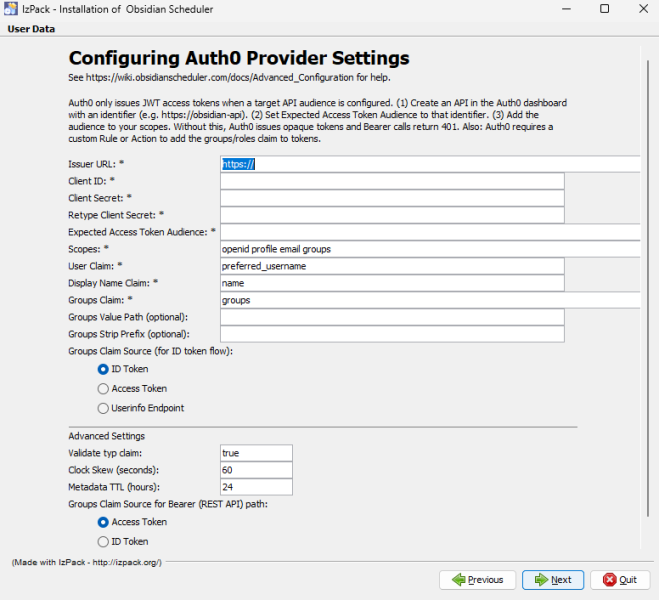Click the 'Advanced Settings' section label

point(106,436)
